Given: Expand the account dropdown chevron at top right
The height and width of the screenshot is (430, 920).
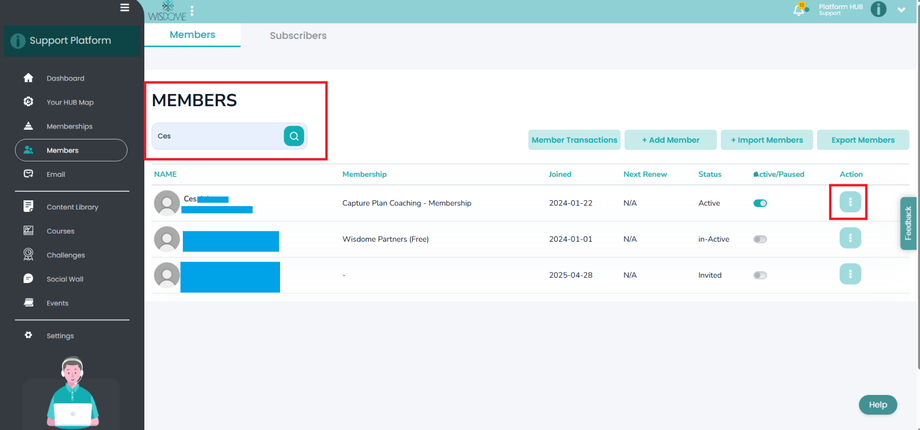Looking at the screenshot, I should [901, 10].
